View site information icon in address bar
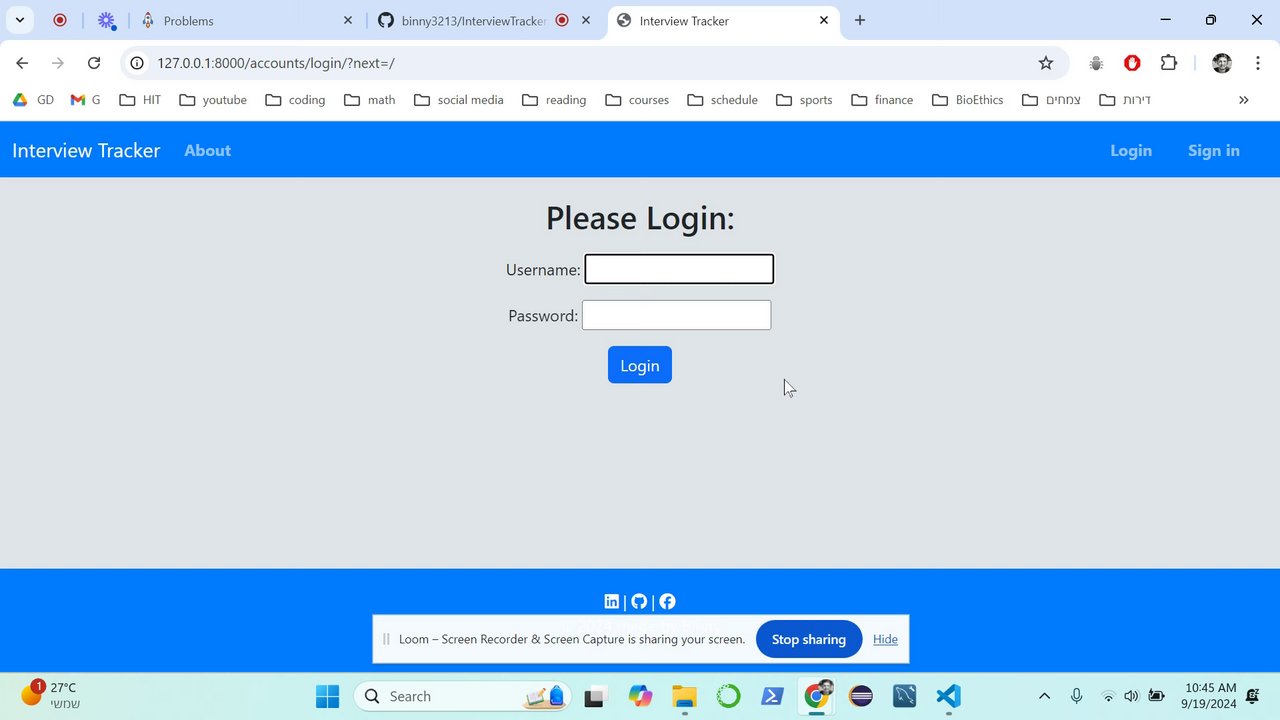The width and height of the screenshot is (1280, 720). 138,63
